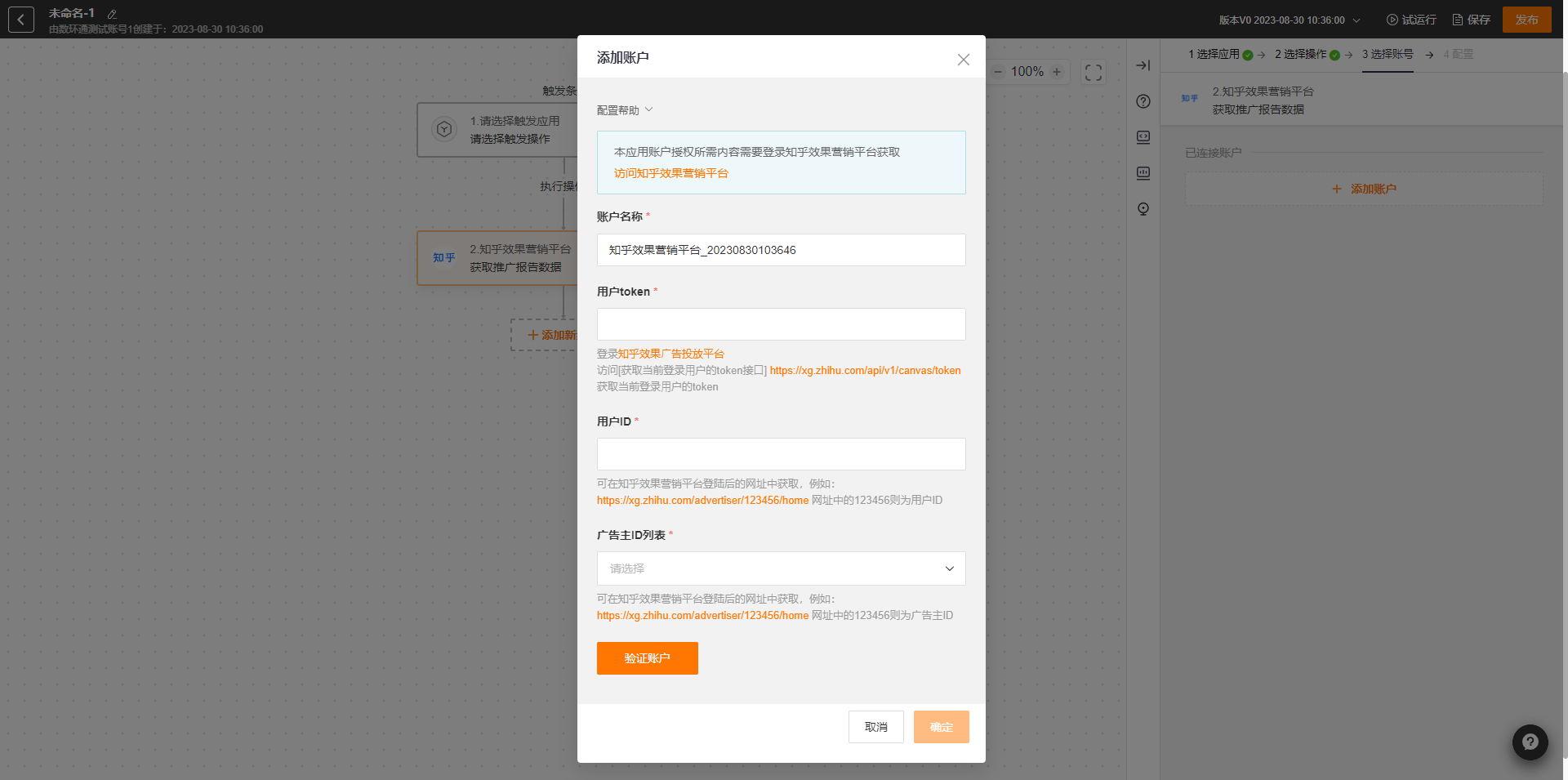Click the lightbulb tips sidebar icon

point(1143,209)
